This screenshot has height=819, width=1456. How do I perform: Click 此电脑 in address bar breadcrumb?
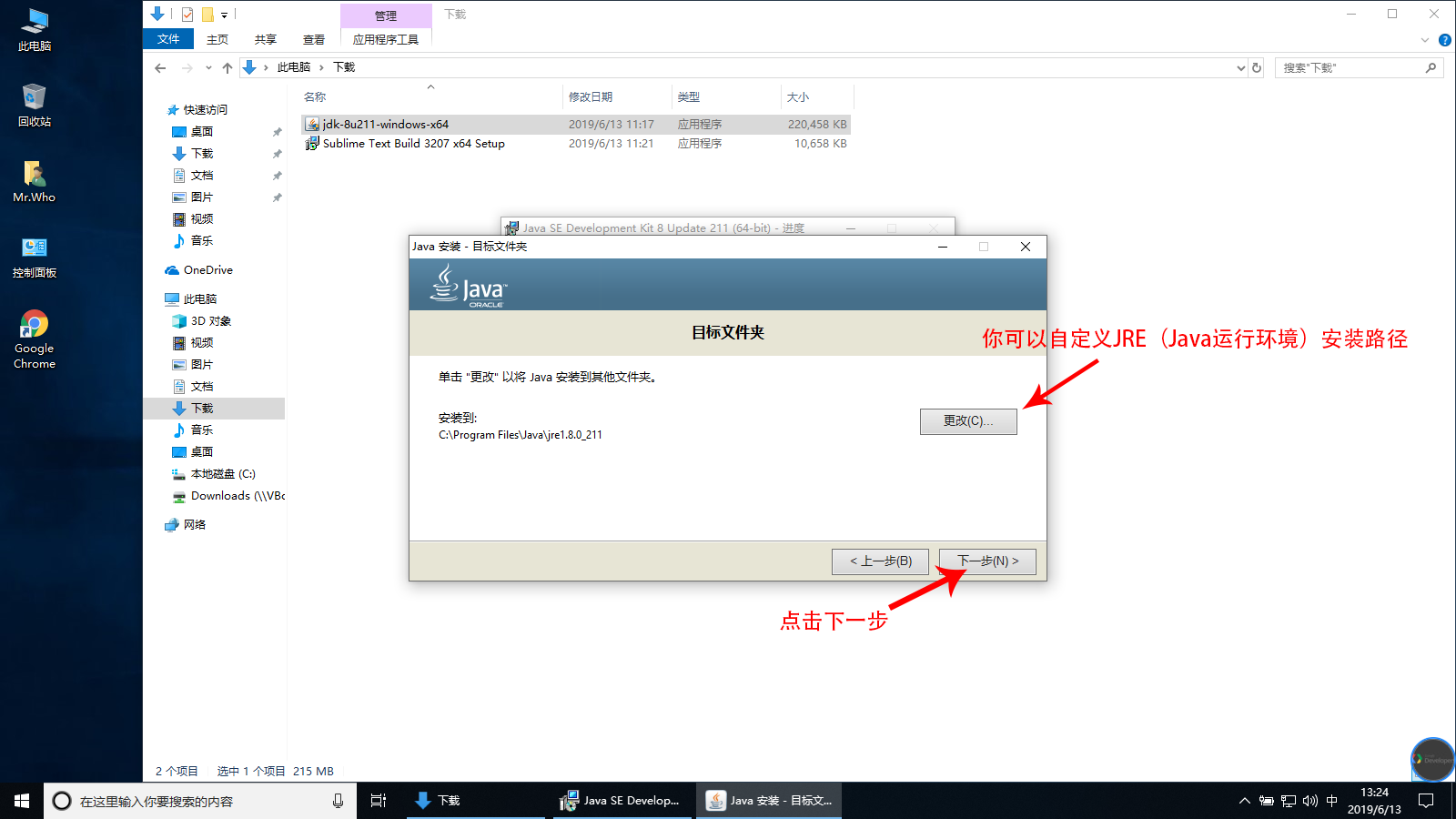(x=293, y=67)
